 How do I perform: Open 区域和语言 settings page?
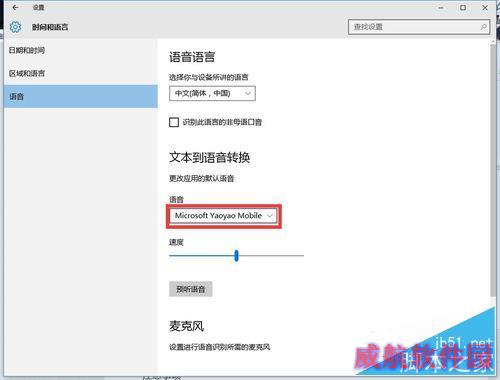click(x=81, y=73)
